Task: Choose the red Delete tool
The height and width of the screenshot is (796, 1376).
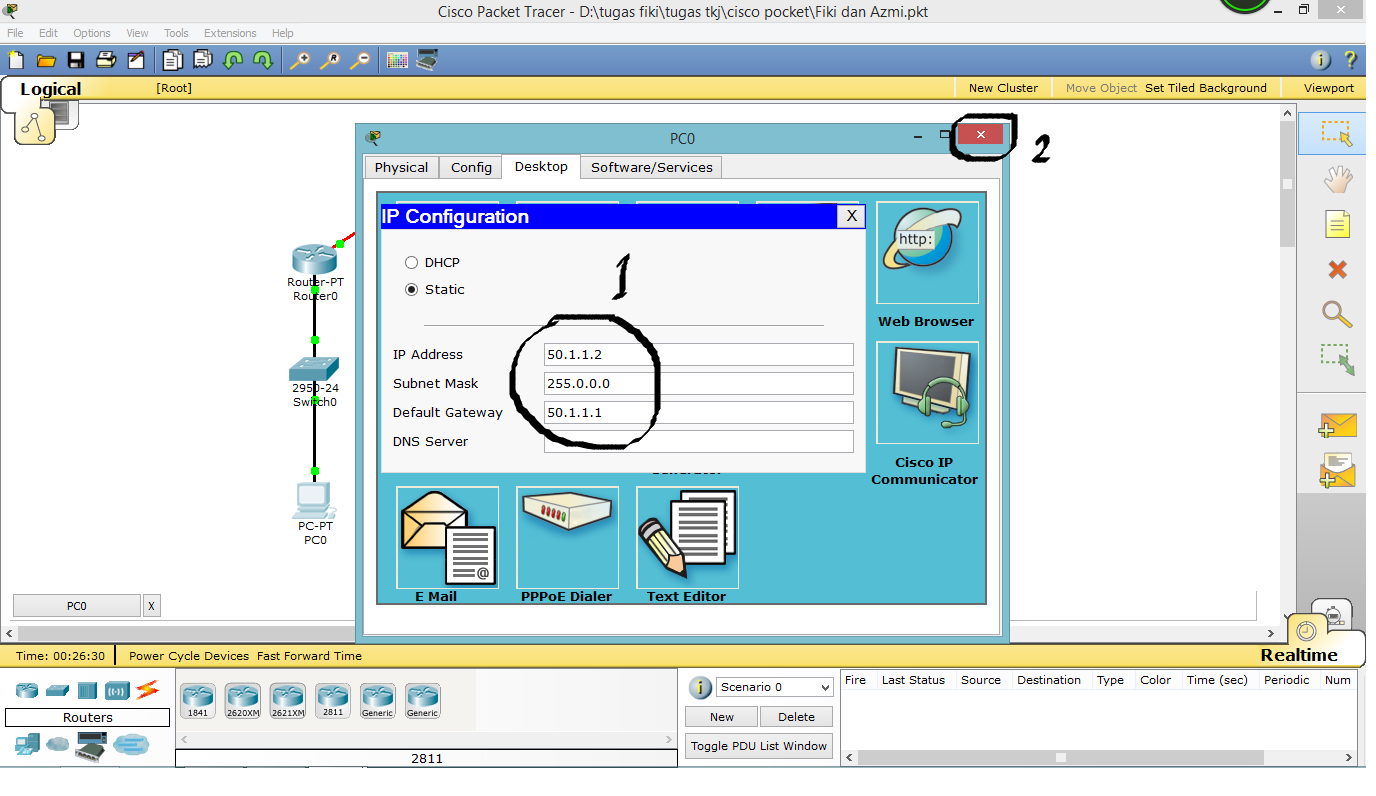Action: [x=1337, y=269]
